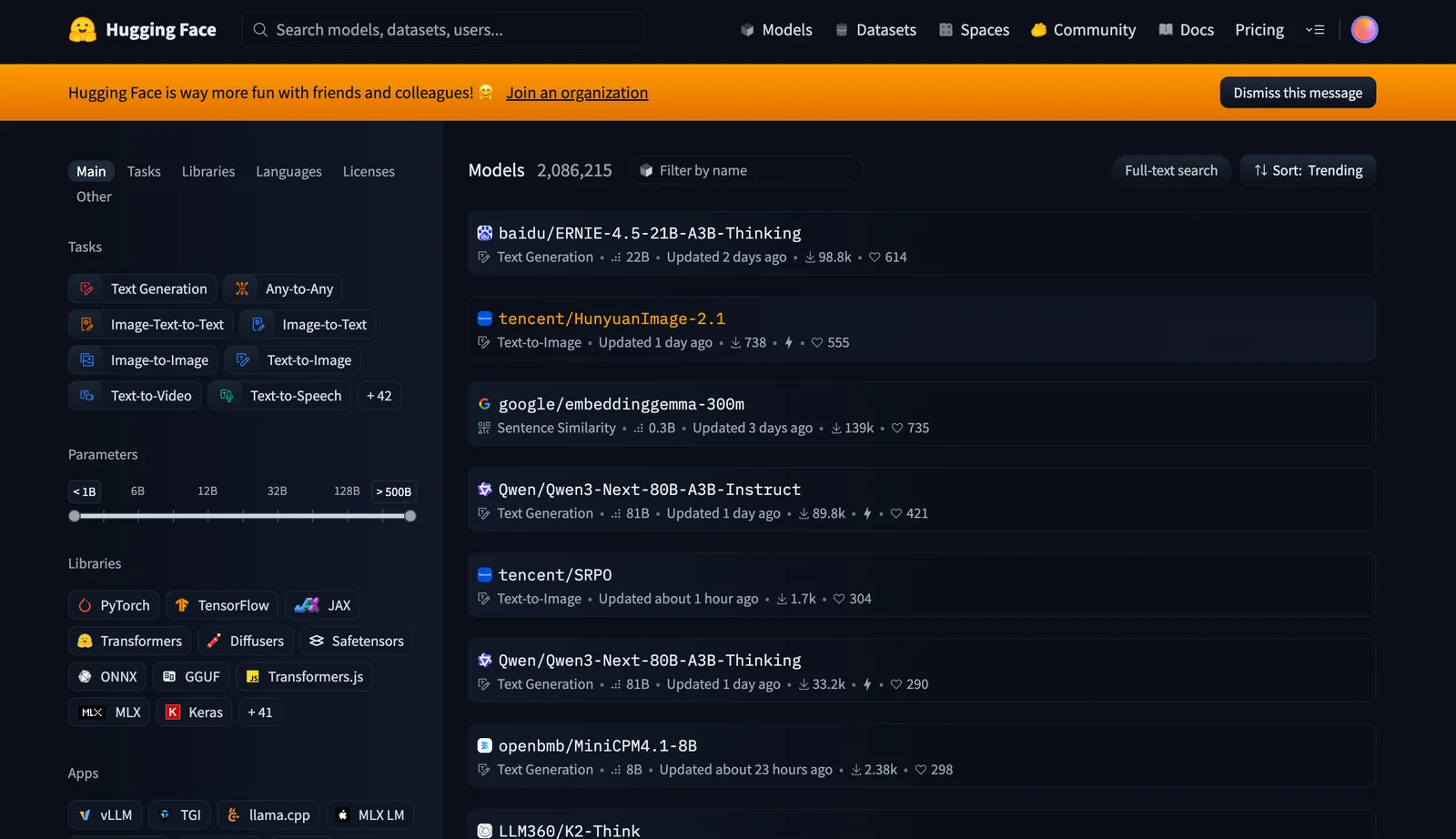Screen dimensions: 1456x839
Task: Filter by ONNX library
Action: [107, 677]
